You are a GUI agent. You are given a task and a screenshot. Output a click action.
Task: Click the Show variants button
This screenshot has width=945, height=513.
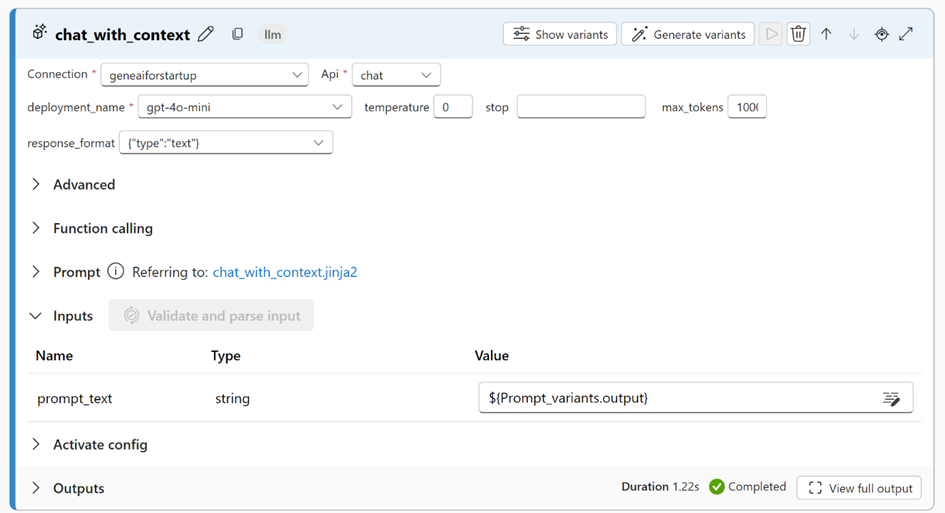(x=560, y=34)
